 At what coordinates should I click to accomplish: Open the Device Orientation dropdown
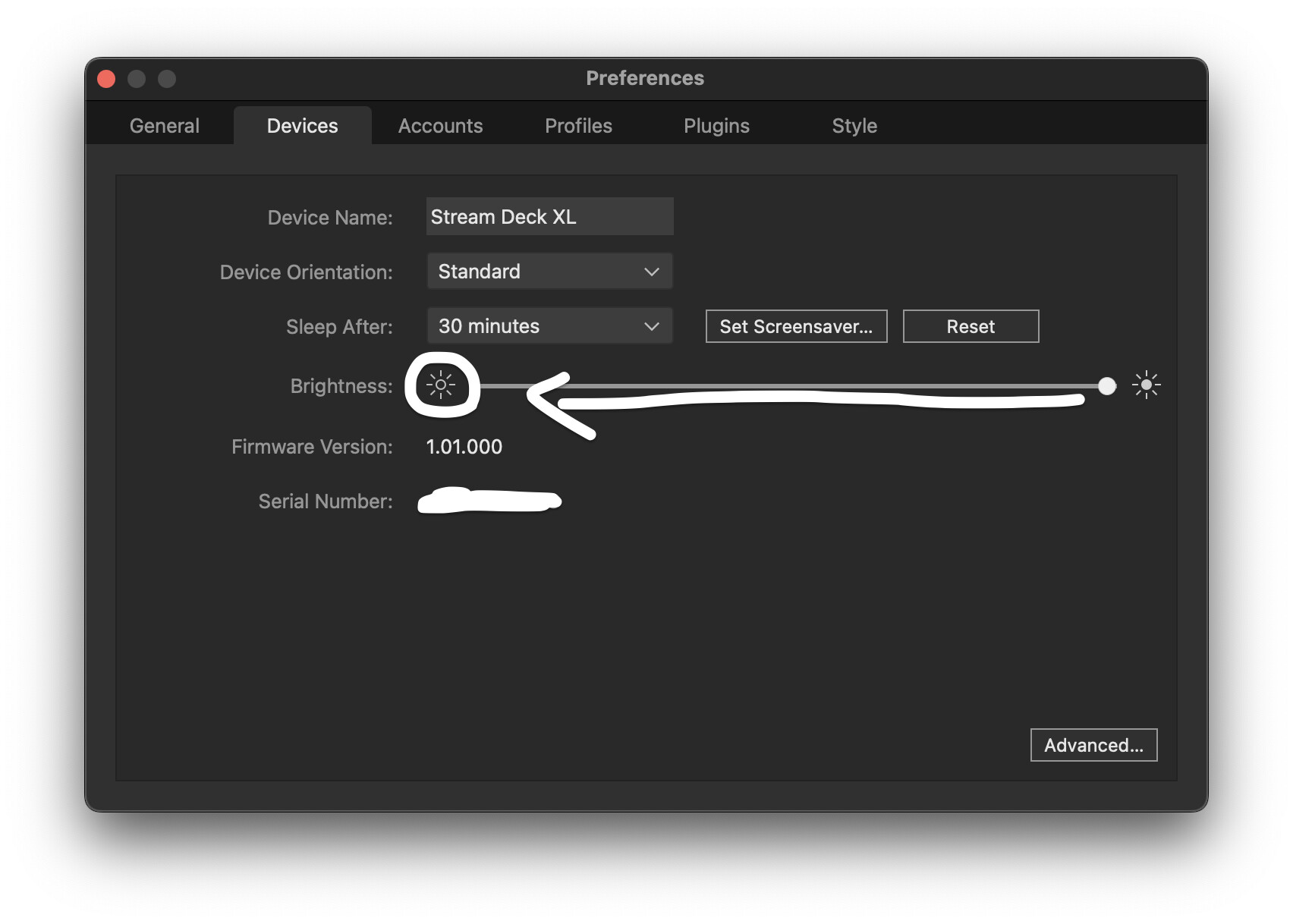[x=549, y=272]
